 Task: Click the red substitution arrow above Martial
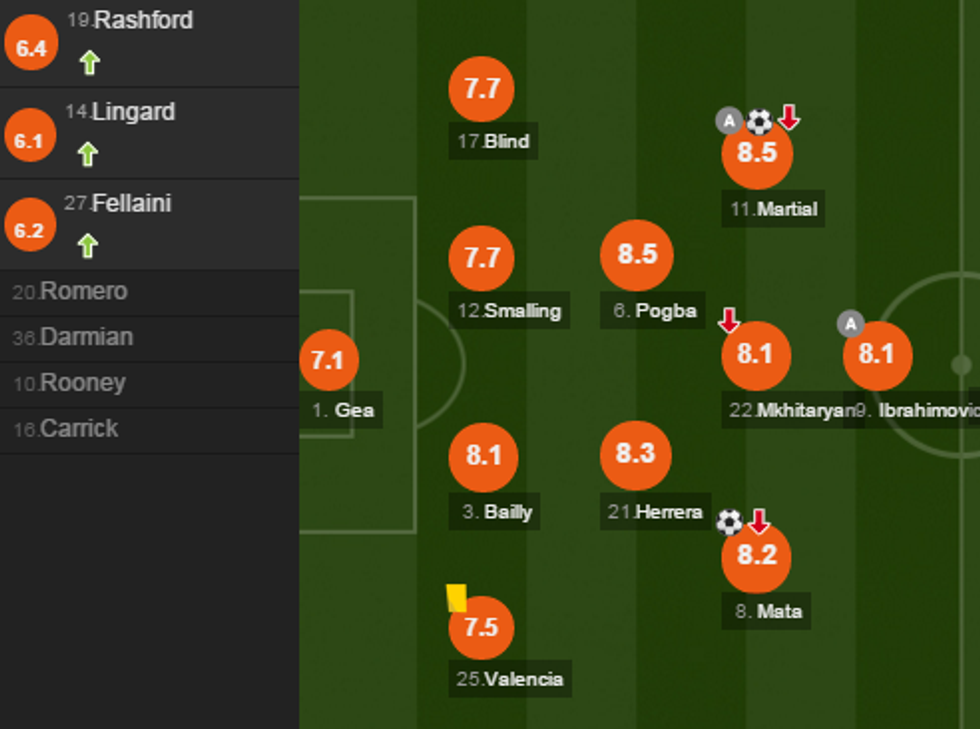(789, 117)
